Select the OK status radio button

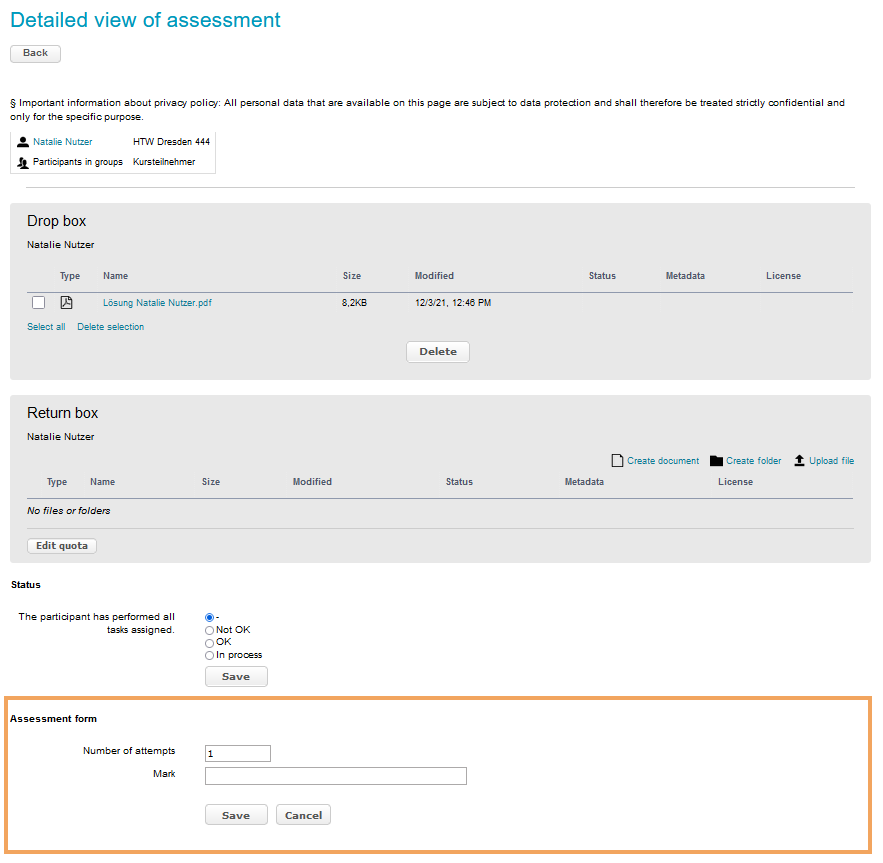(209, 642)
